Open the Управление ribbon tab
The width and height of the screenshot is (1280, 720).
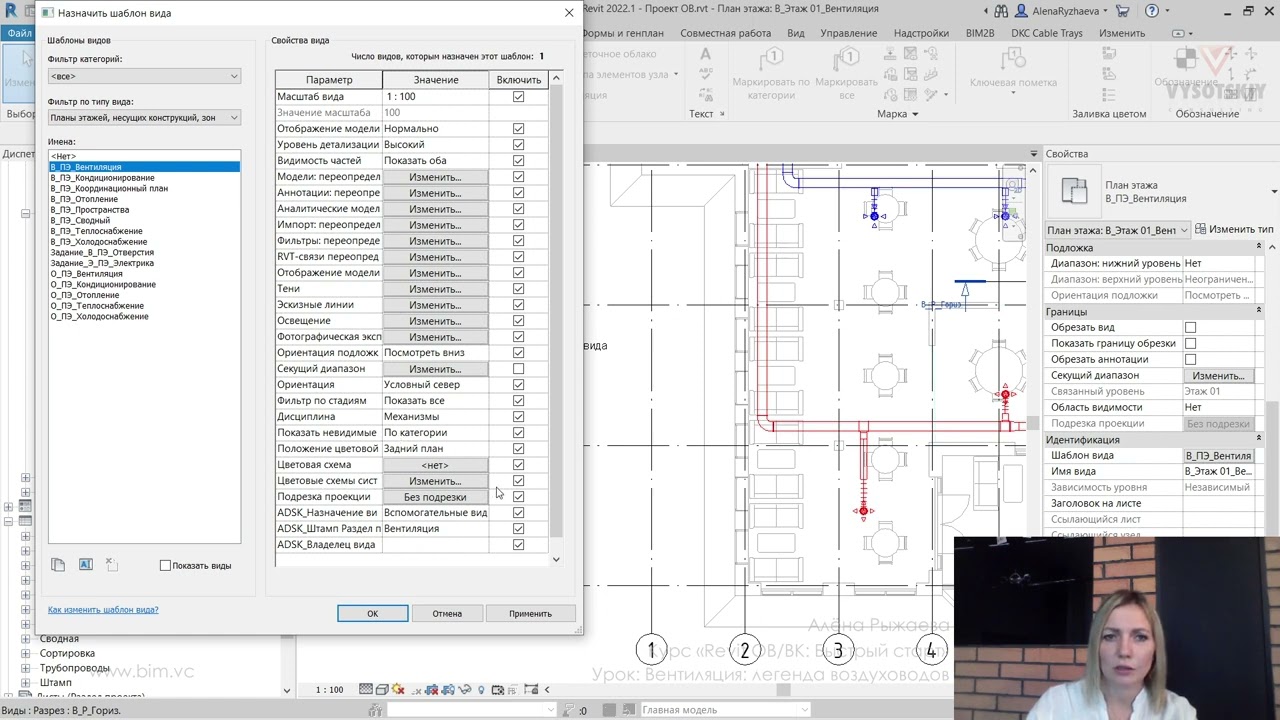point(848,33)
